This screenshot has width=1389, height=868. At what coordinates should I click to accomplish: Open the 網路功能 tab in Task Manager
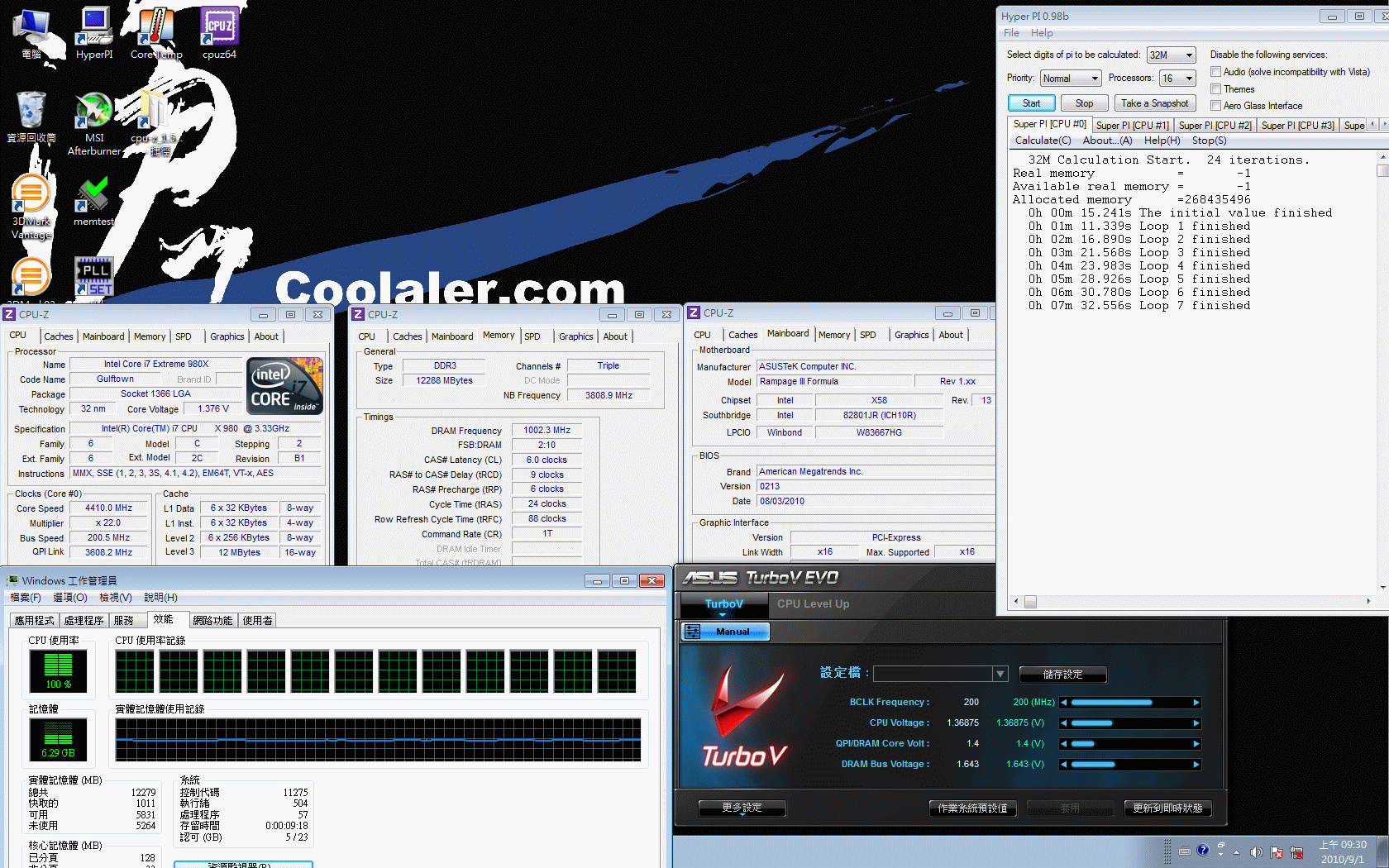[212, 620]
